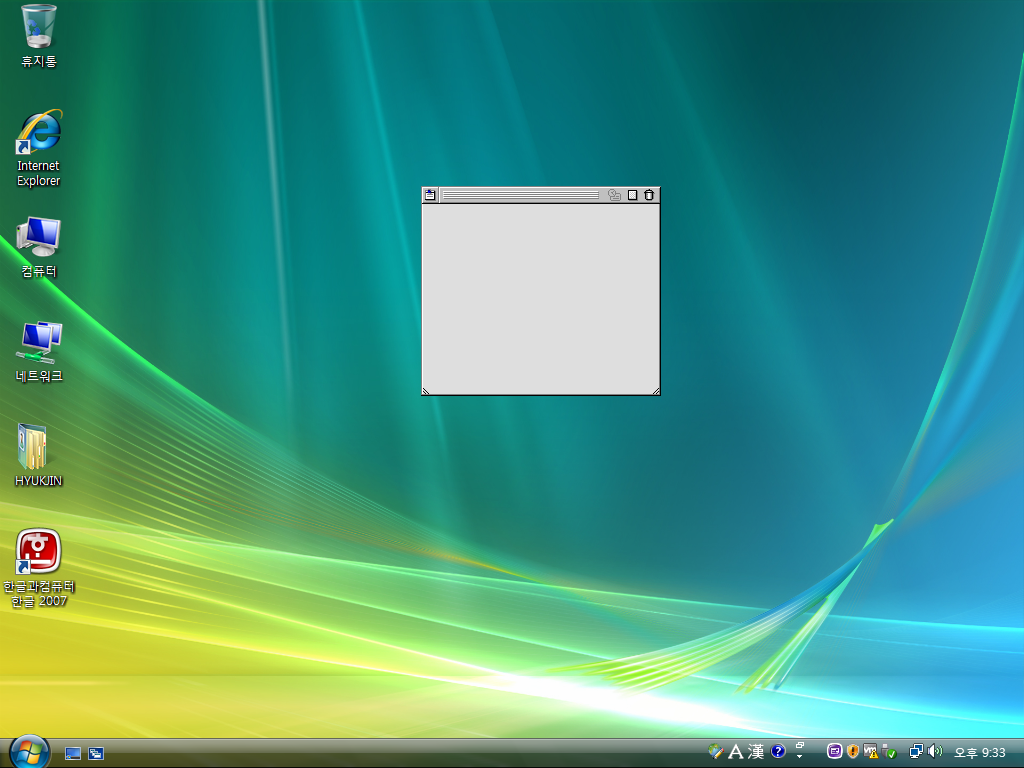Screen dimensions: 1024x768
Task: Open the Windows Start orb
Action: (29, 752)
